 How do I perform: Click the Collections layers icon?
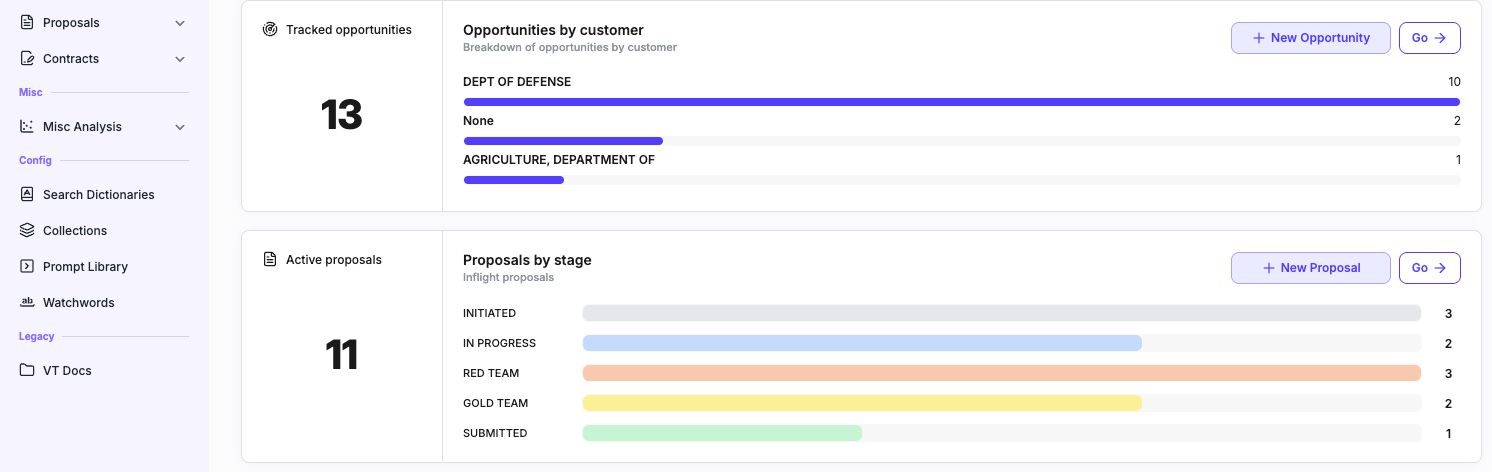click(x=27, y=230)
